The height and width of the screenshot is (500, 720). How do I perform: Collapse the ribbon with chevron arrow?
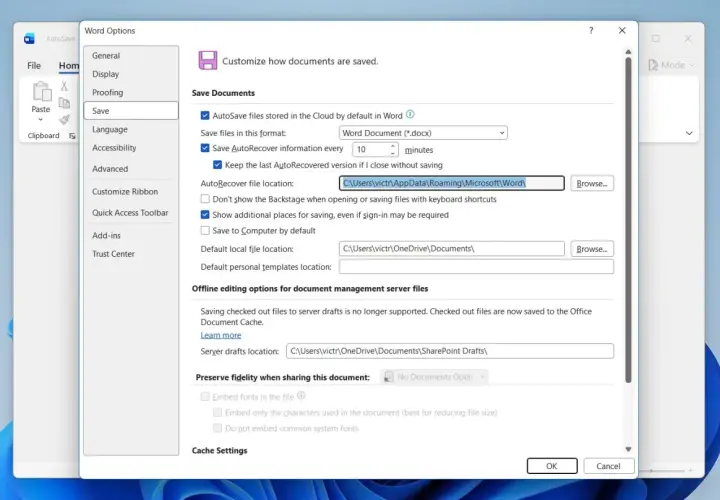tap(689, 133)
